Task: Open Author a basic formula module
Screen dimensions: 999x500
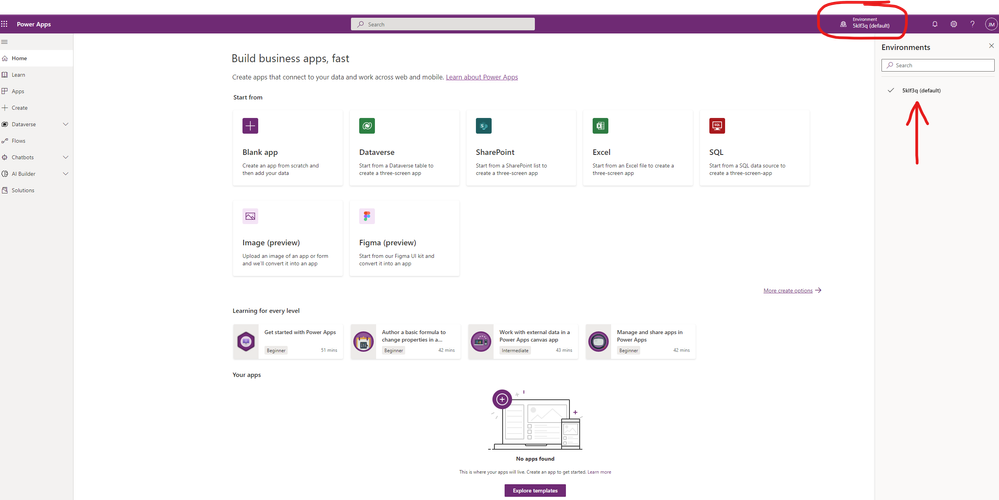Action: [405, 341]
